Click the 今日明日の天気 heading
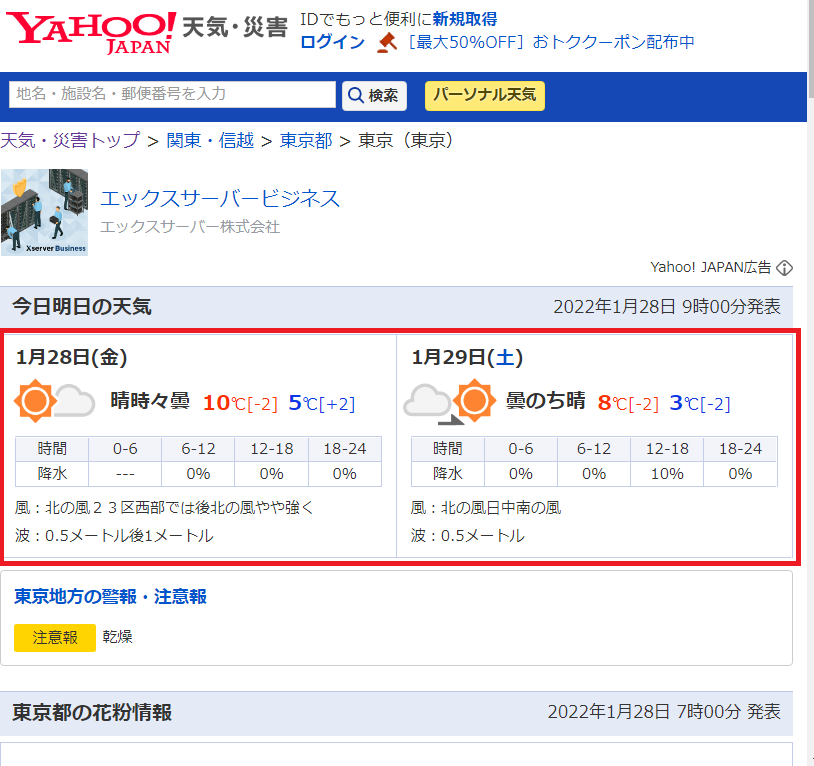 82,307
